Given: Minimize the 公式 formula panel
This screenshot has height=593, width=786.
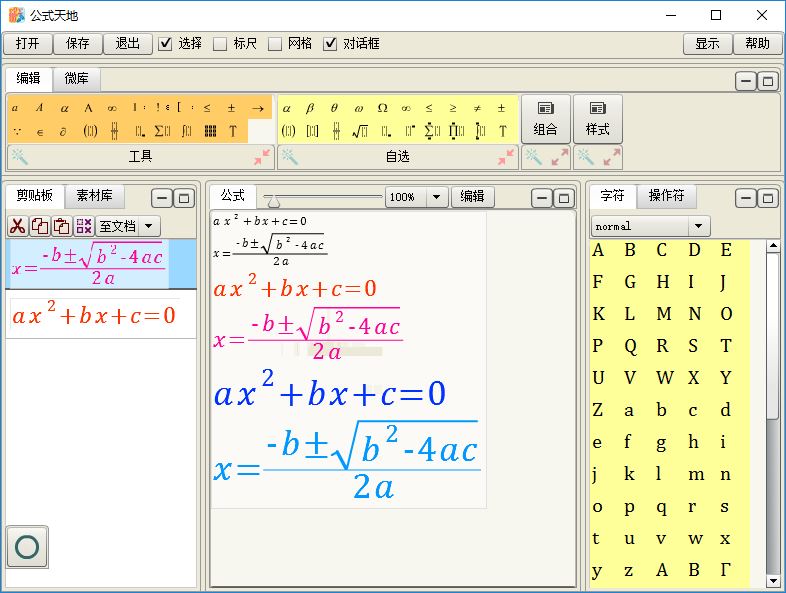Looking at the screenshot, I should click(542, 199).
